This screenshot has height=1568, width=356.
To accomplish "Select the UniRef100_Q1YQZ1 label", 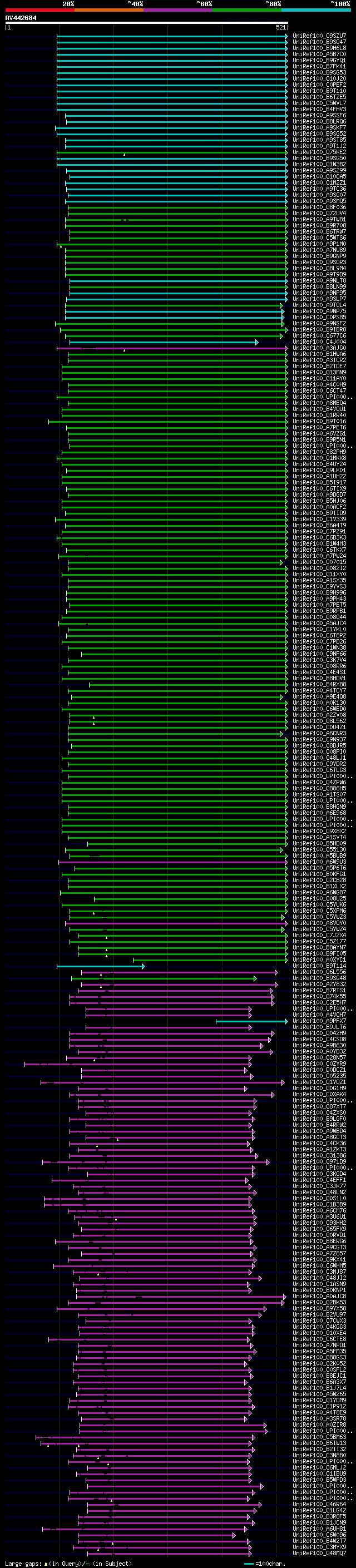I will (x=319, y=1082).
